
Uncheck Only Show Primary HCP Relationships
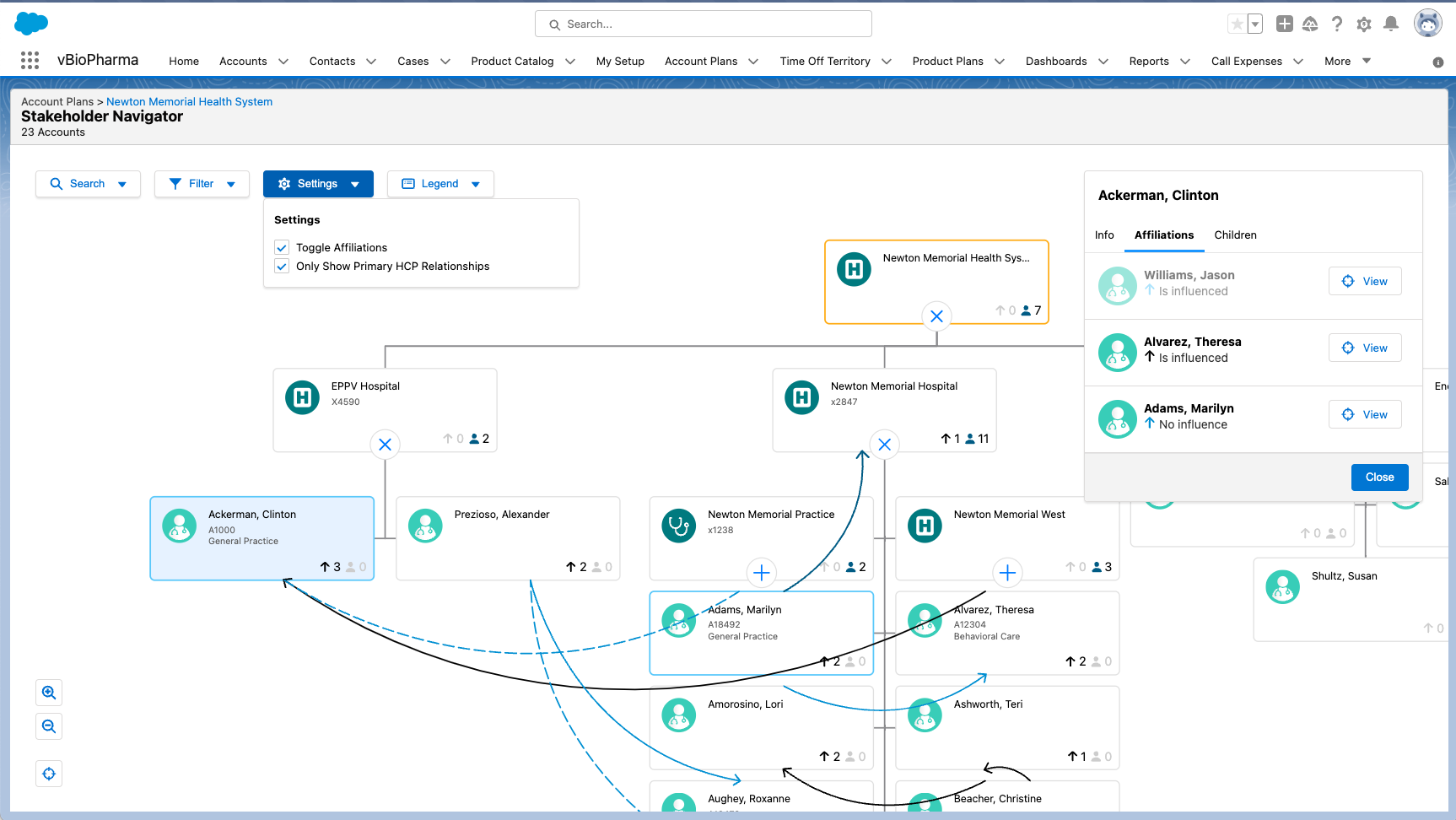pos(282,267)
